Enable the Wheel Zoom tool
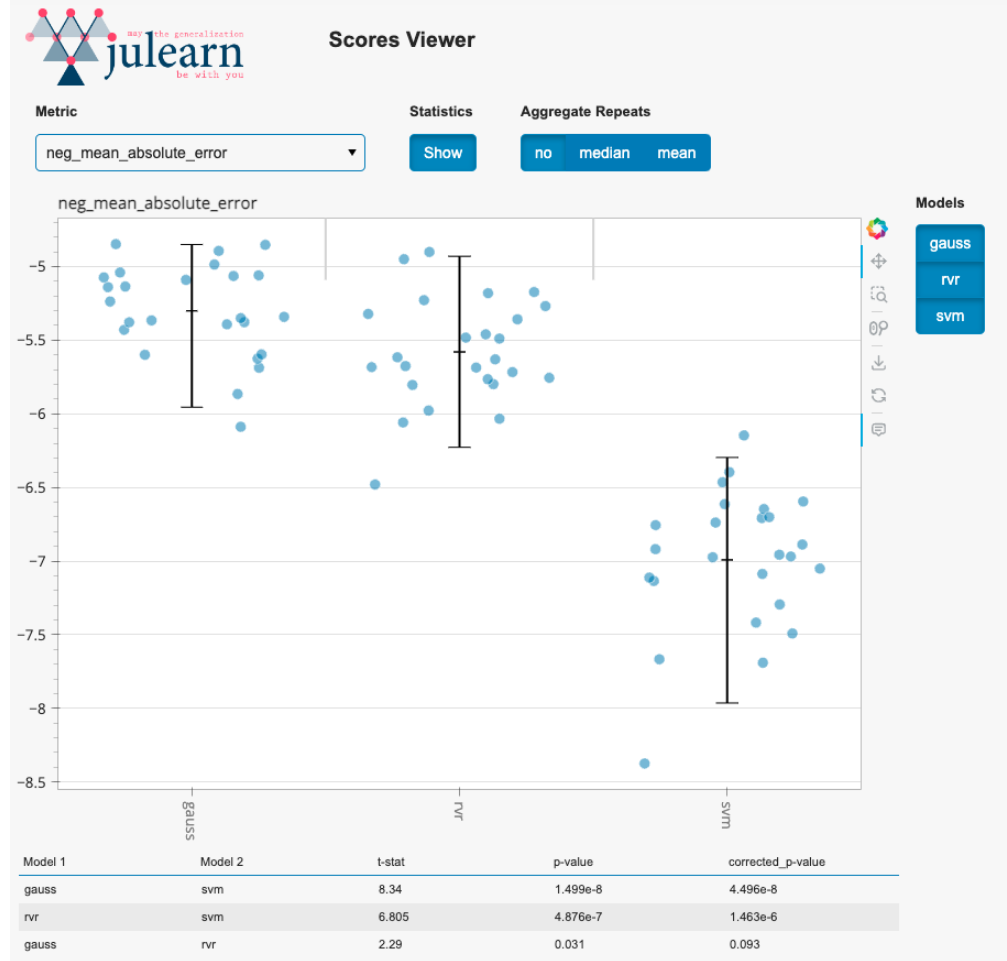Screen dimensions: 1007x961 [878, 328]
